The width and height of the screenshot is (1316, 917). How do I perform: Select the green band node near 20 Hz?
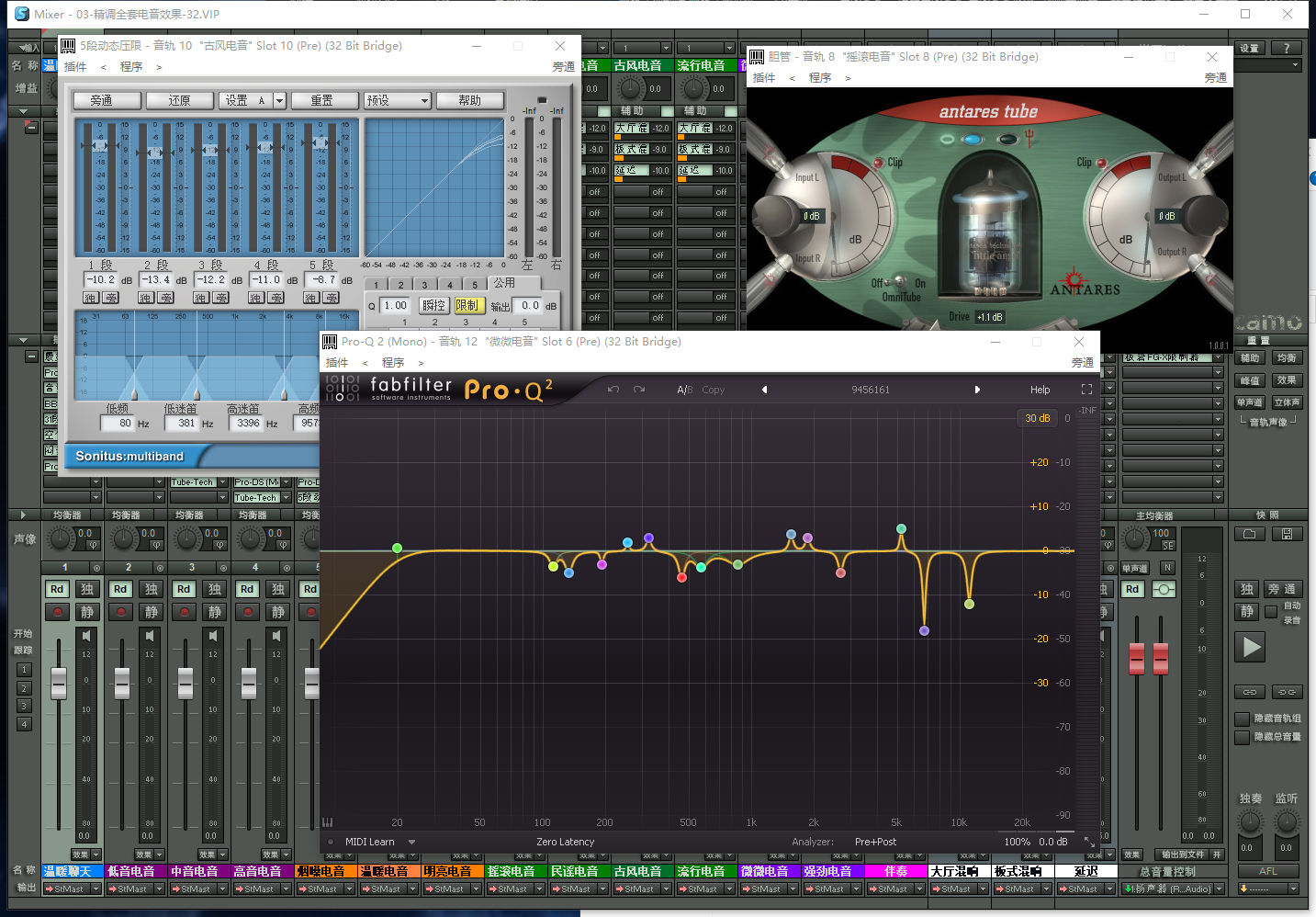pyautogui.click(x=397, y=549)
